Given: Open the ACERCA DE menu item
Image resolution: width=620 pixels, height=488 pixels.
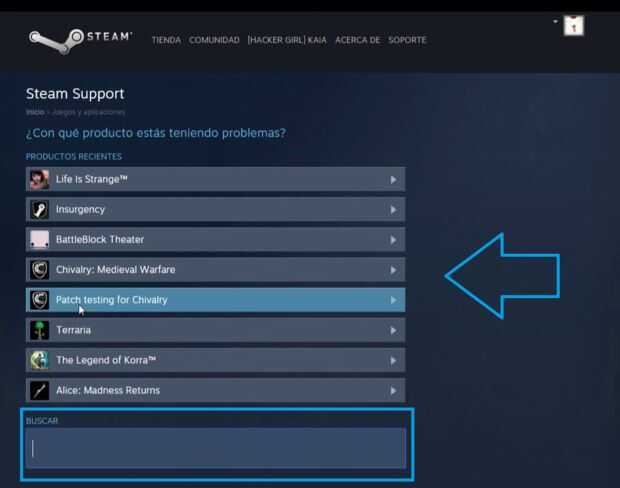Looking at the screenshot, I should 357,40.
